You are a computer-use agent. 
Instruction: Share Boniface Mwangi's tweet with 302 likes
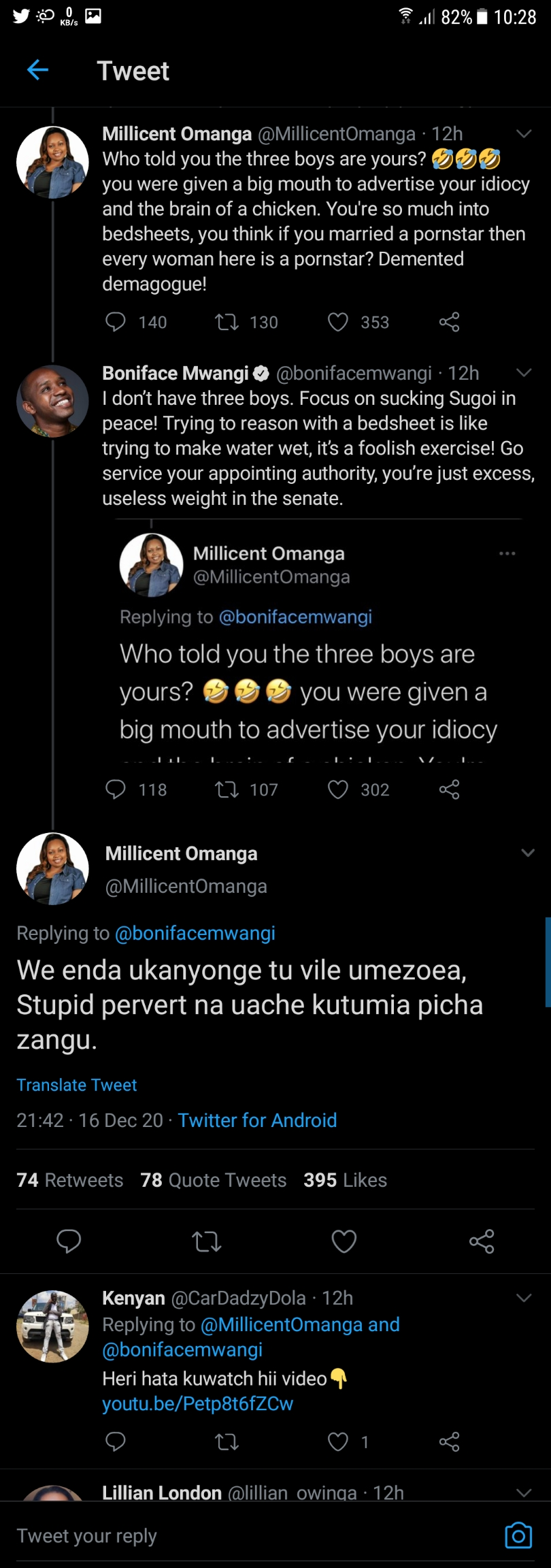[449, 789]
